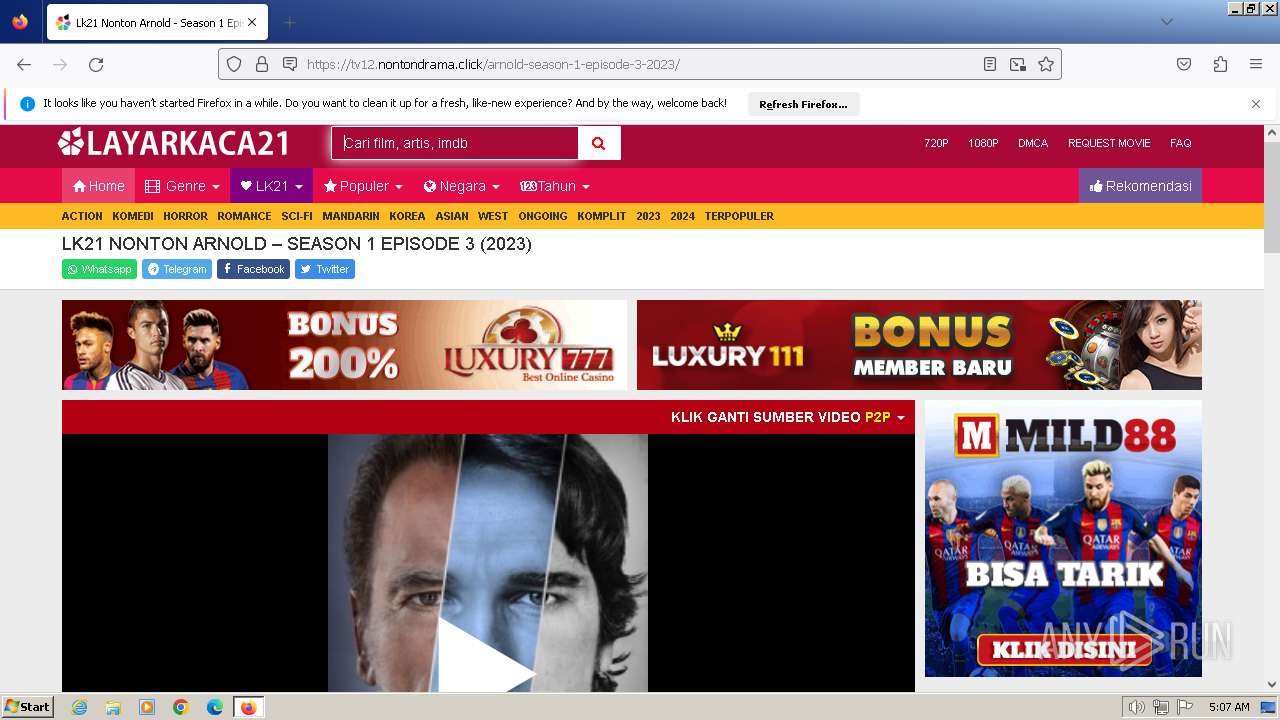Select the SCI-FI category

pyautogui.click(x=297, y=216)
